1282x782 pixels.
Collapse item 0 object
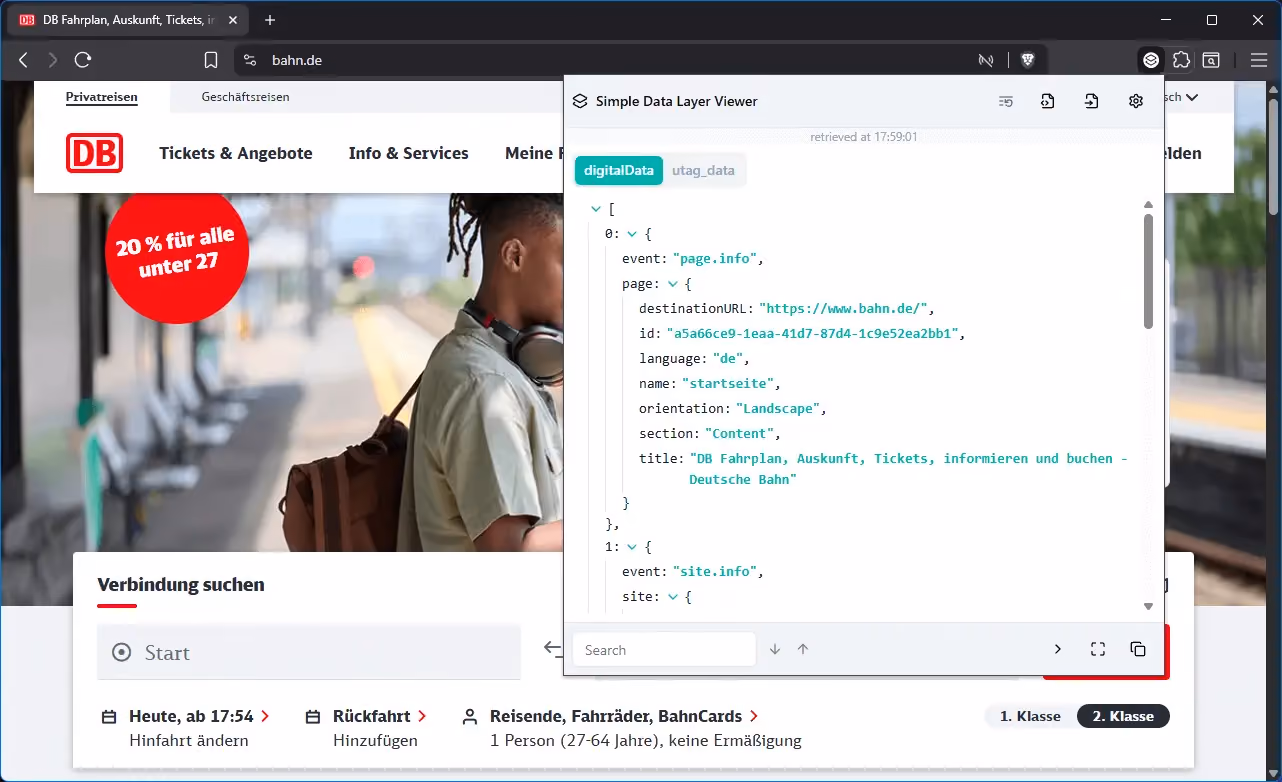[x=631, y=234]
